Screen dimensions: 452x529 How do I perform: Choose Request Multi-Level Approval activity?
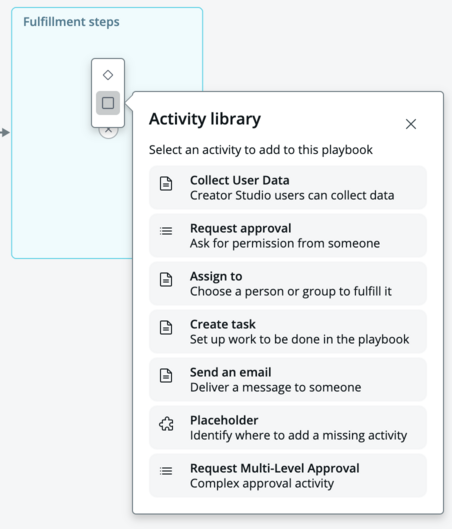click(x=288, y=475)
